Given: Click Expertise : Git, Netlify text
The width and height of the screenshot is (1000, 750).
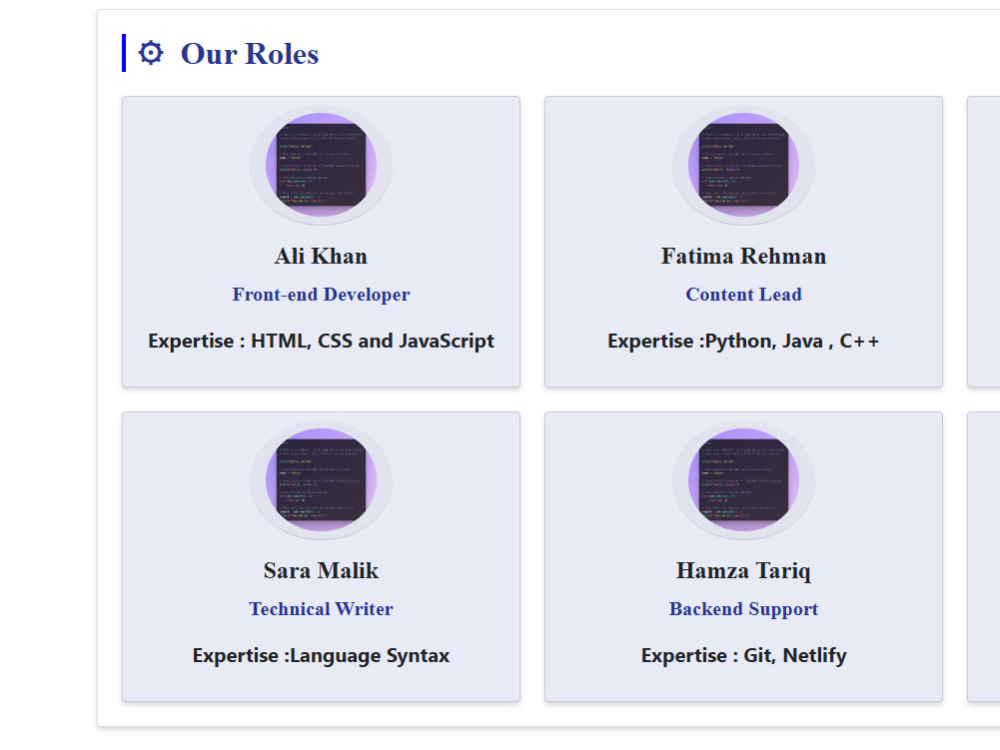Looking at the screenshot, I should [x=744, y=656].
